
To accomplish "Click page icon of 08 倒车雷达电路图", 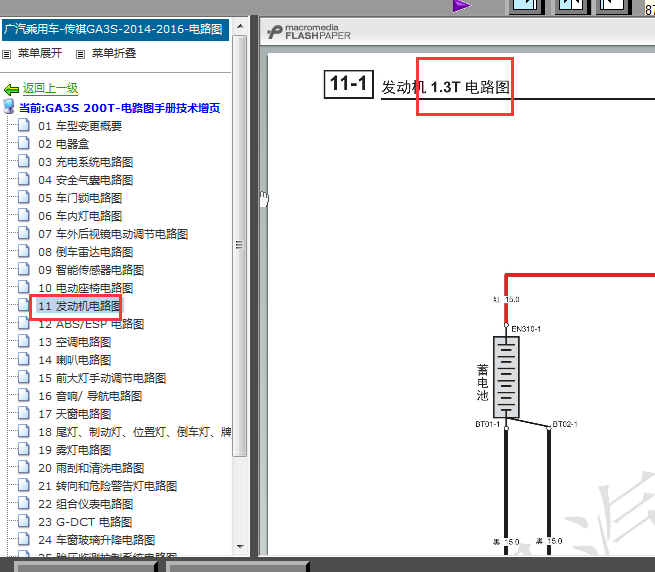I will click(24, 251).
